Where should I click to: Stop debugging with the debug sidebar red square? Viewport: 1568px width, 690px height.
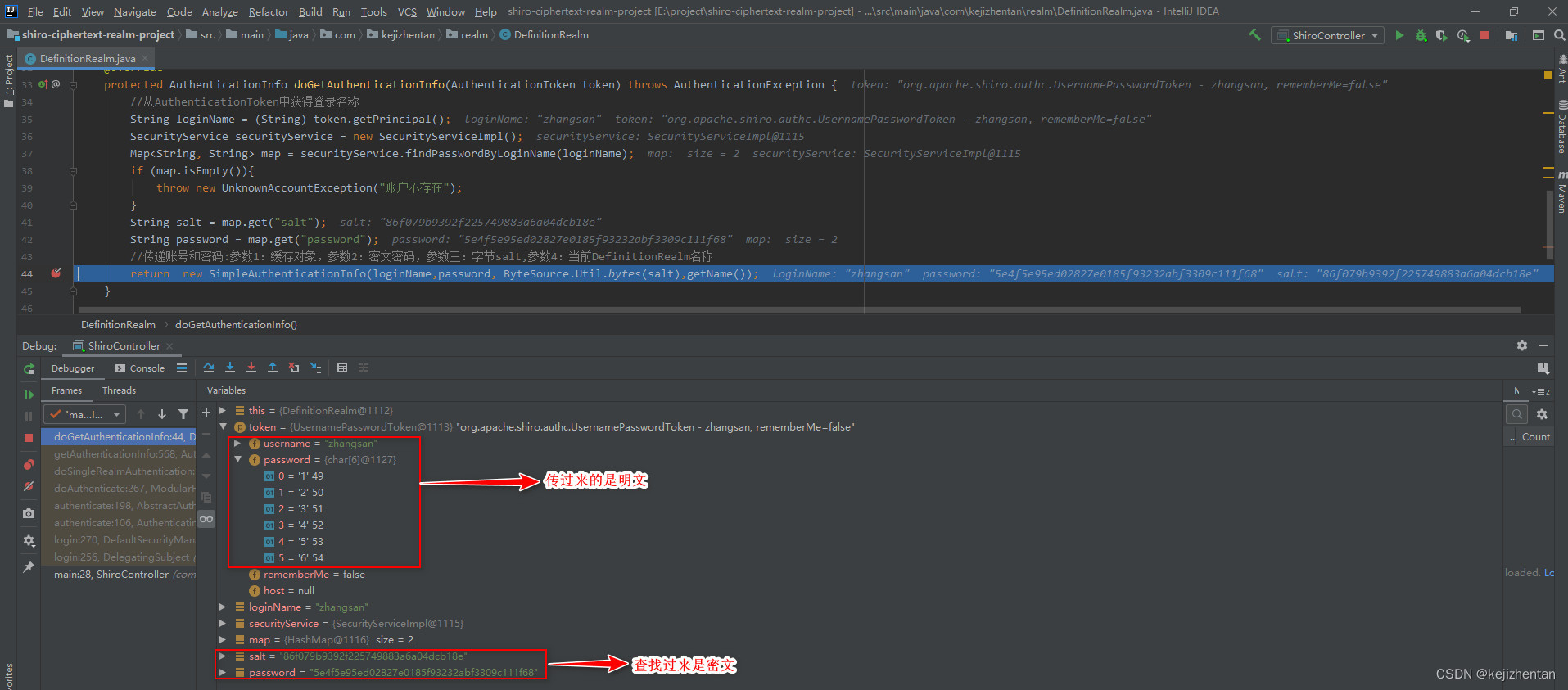29,438
